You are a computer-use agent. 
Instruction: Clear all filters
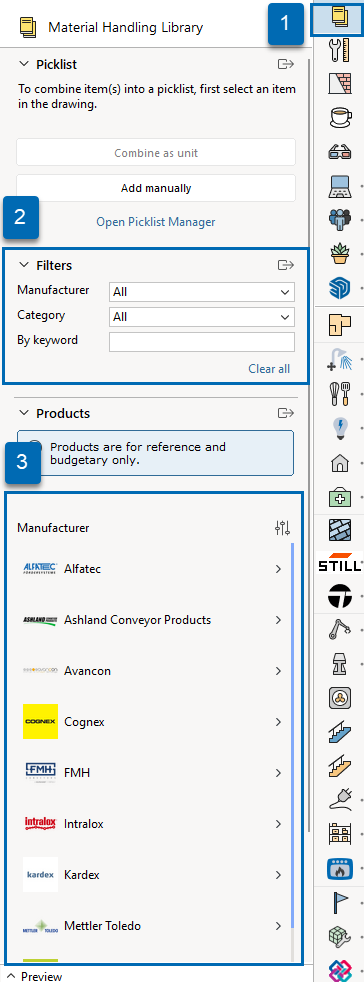(269, 368)
